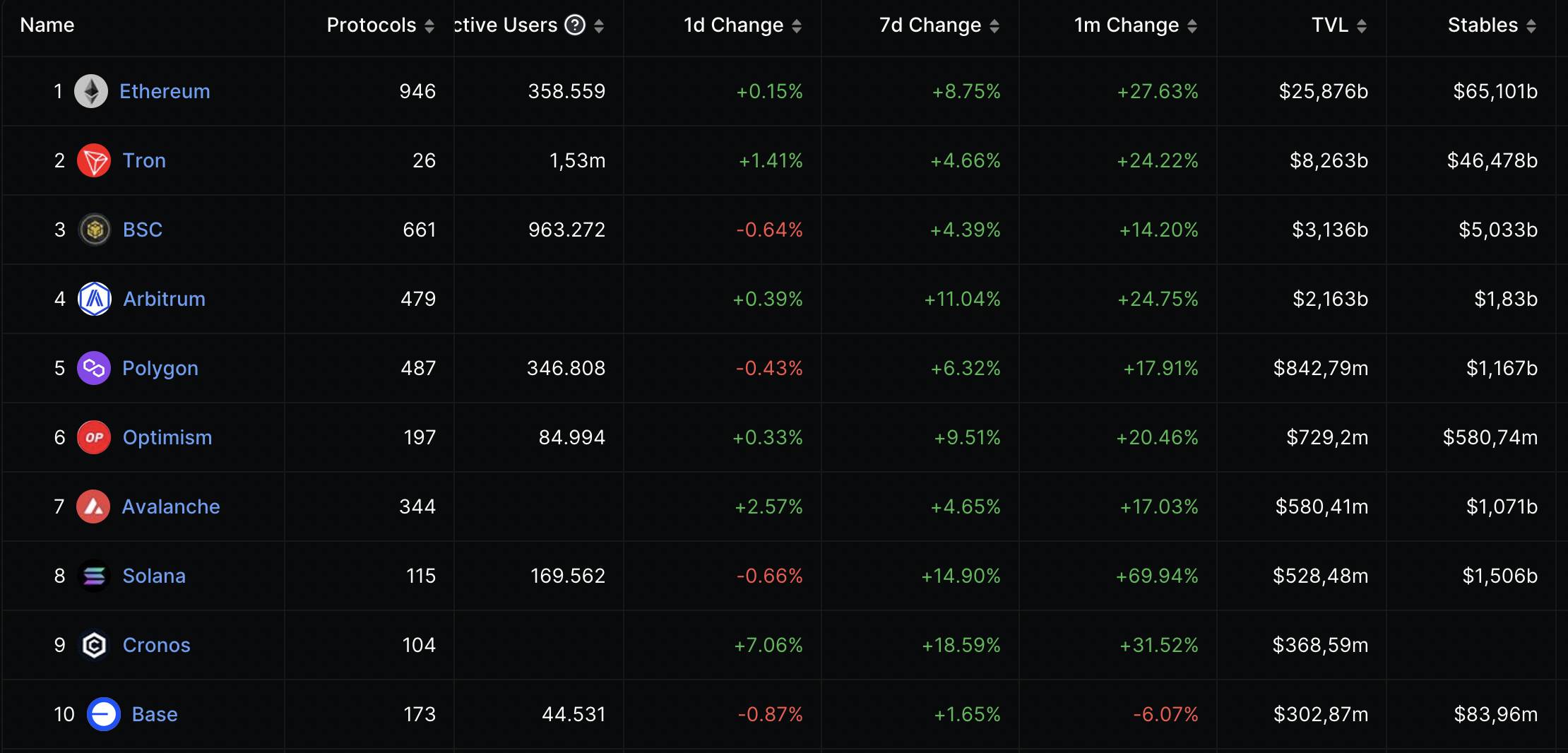Click the Ethereum chain logo icon
This screenshot has width=1568, height=753.
pos(91,91)
